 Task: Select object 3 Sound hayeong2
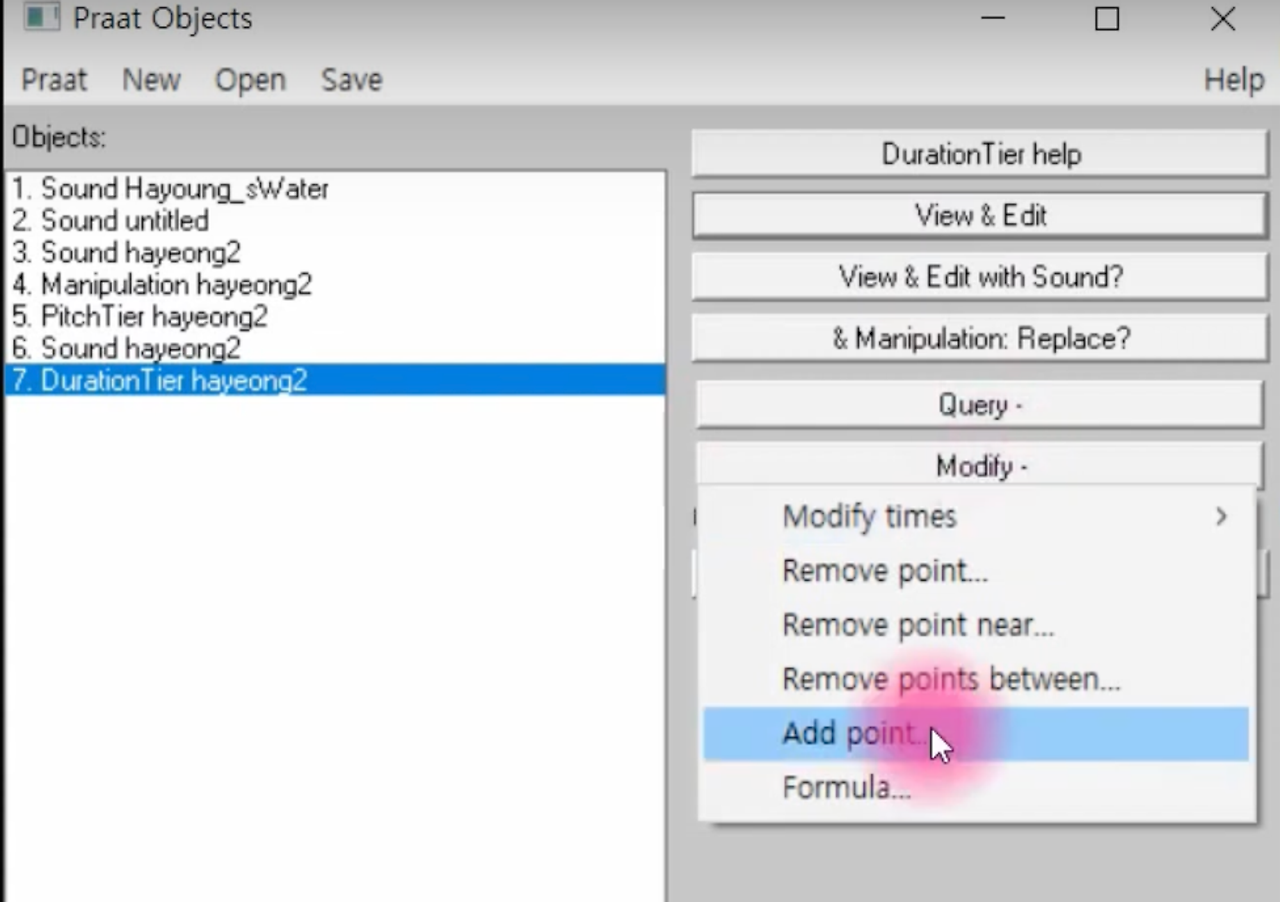click(335, 253)
